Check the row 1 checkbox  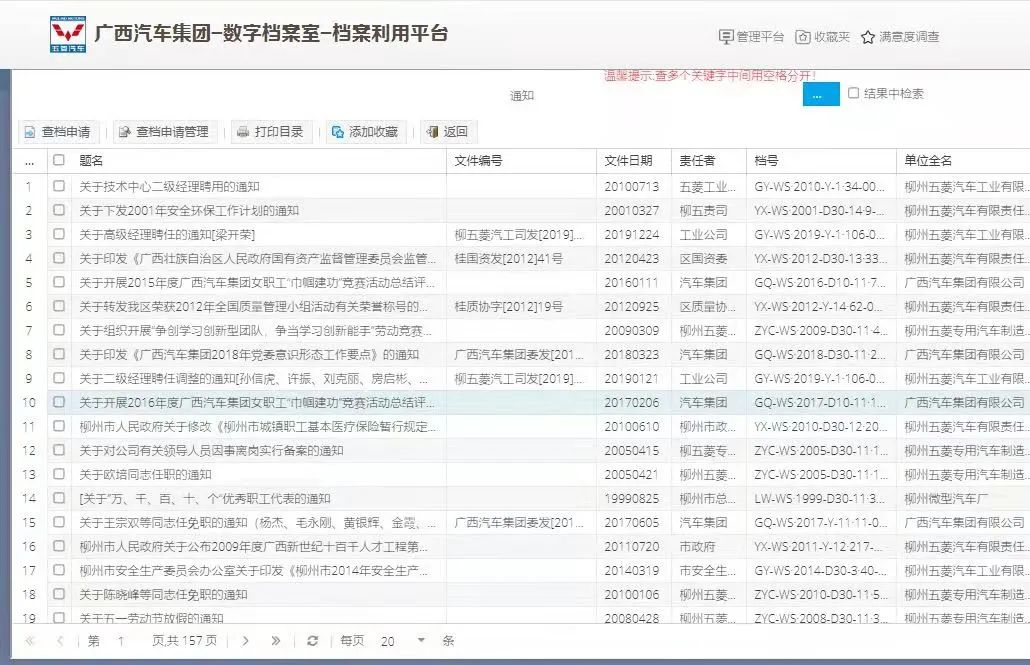(x=59, y=186)
